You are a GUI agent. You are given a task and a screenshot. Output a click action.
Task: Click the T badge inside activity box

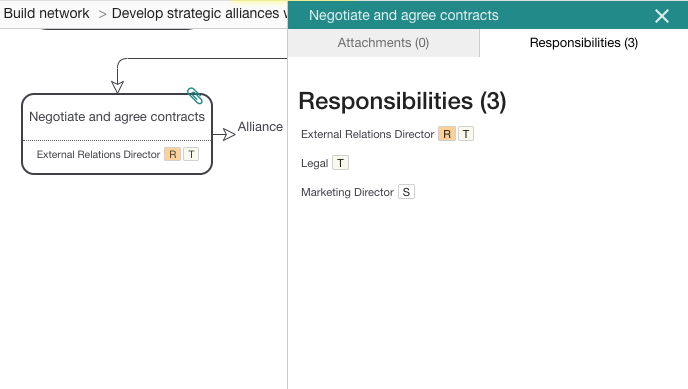191,154
